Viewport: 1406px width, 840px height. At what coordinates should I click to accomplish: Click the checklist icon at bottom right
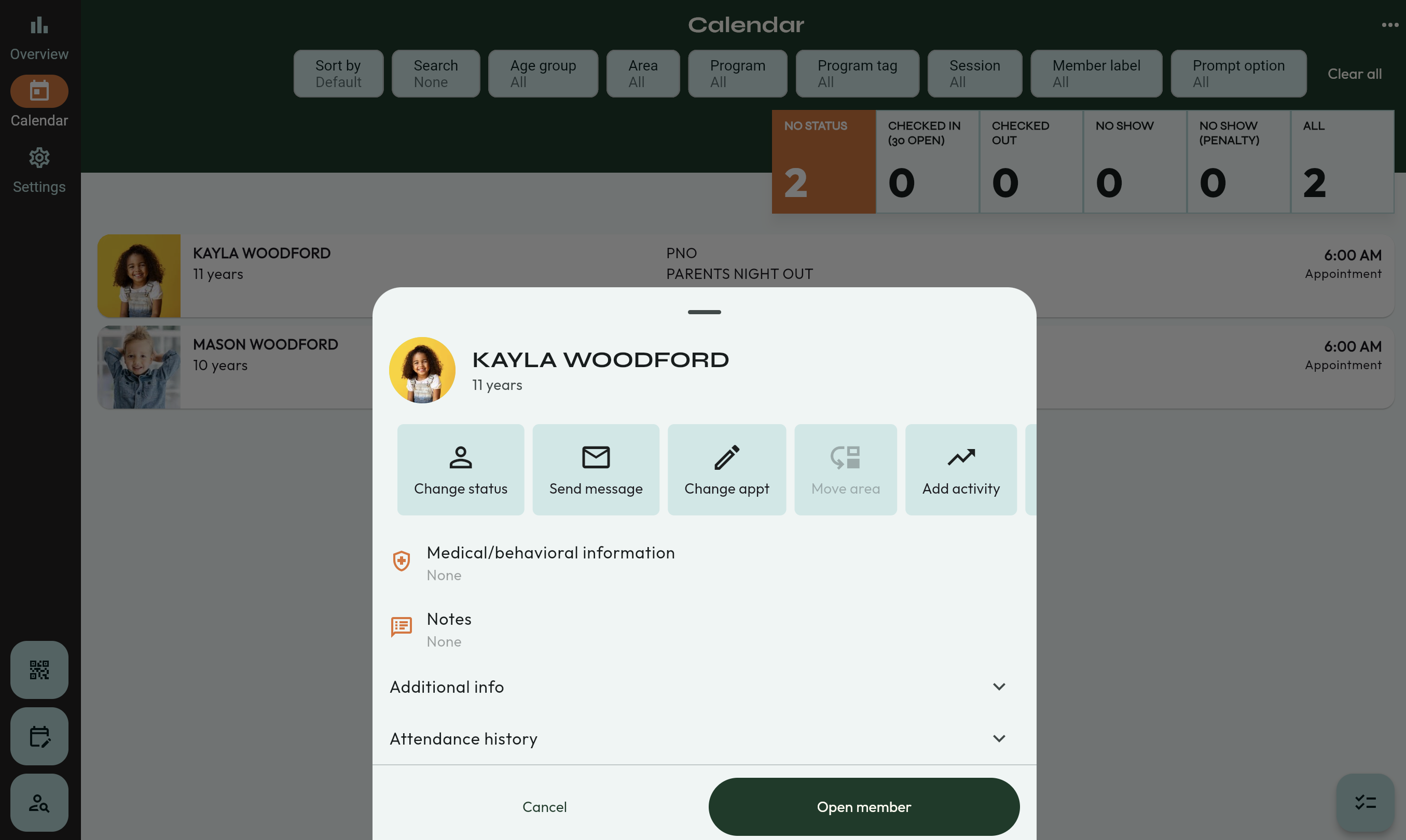(1364, 802)
